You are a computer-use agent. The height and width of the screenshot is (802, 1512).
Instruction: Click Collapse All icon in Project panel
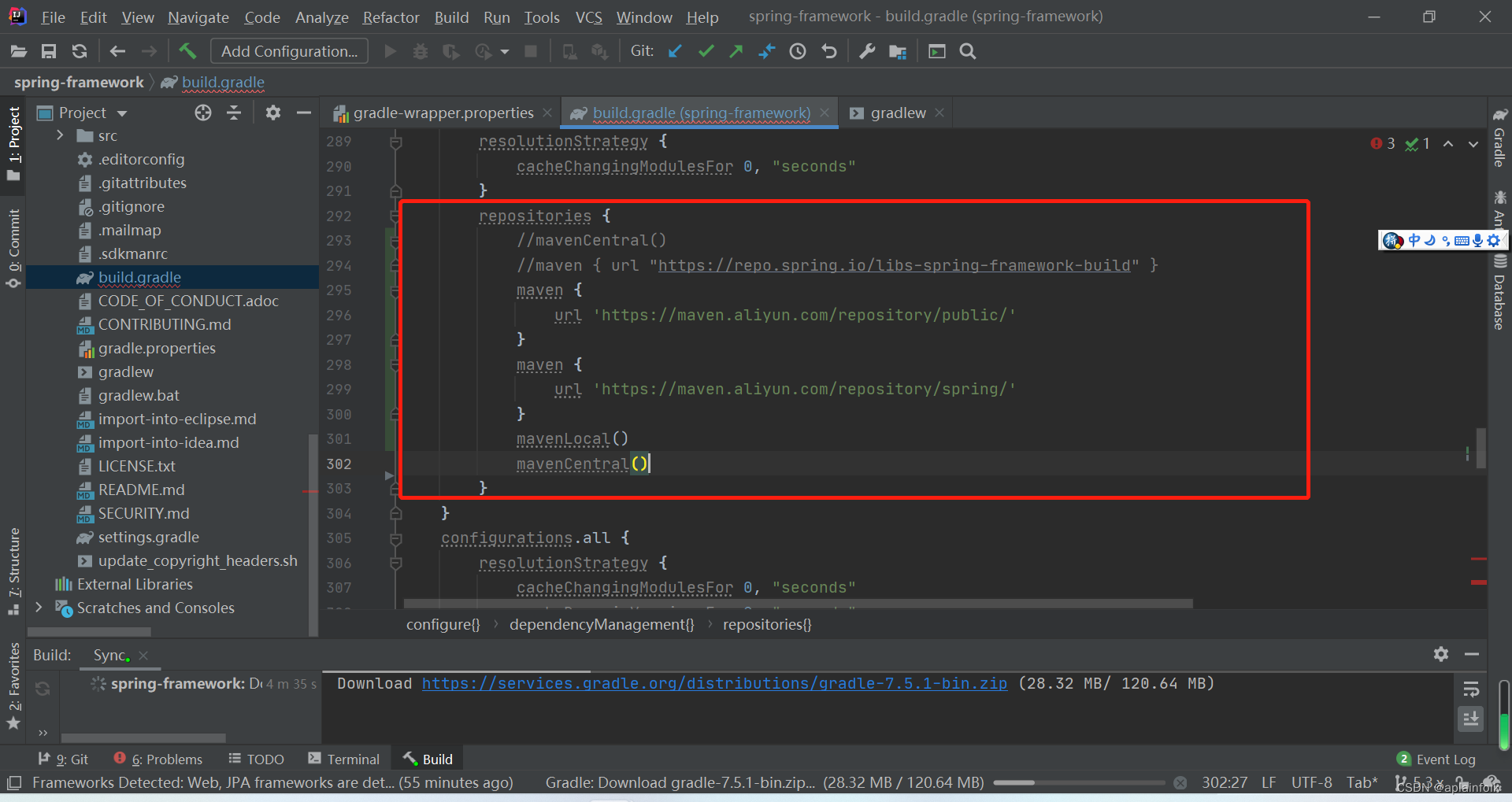coord(234,113)
